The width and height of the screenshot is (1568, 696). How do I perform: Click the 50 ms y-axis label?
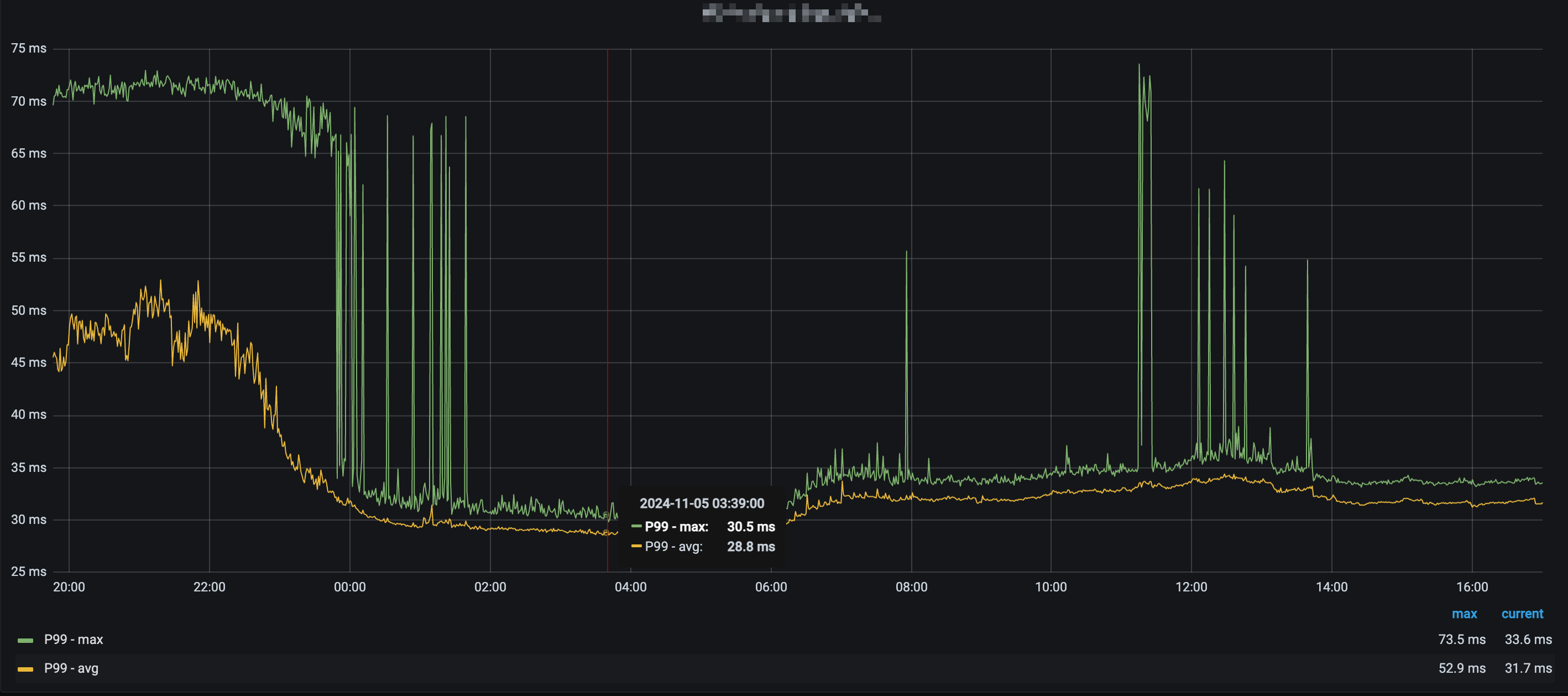(x=29, y=310)
